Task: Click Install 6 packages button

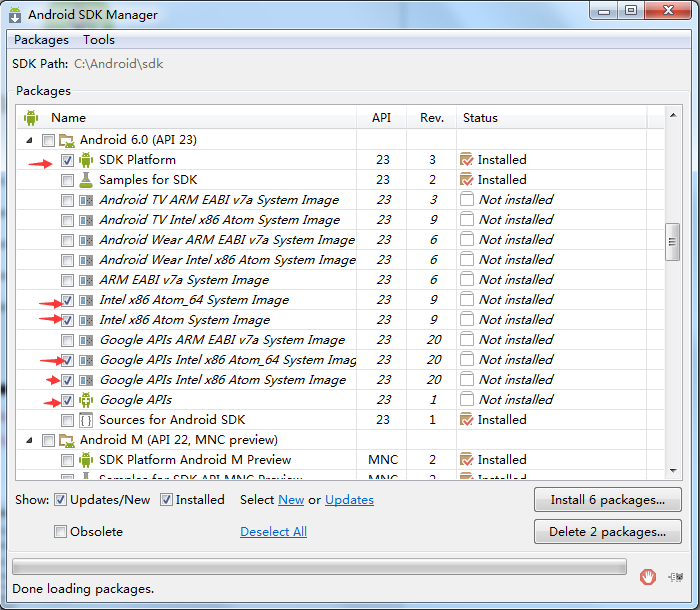Action: point(608,500)
